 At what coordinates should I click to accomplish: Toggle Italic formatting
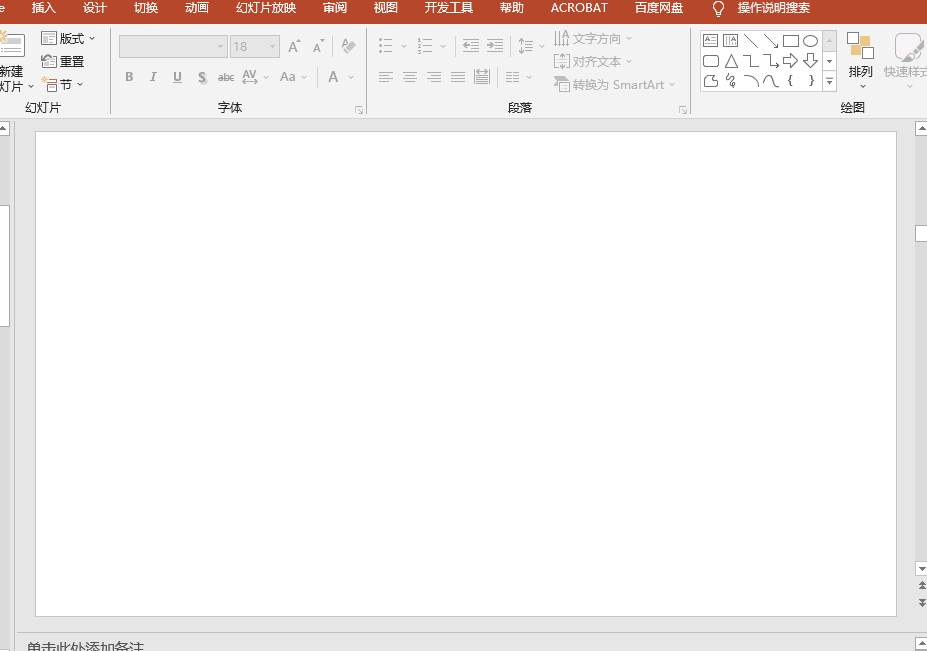[153, 77]
